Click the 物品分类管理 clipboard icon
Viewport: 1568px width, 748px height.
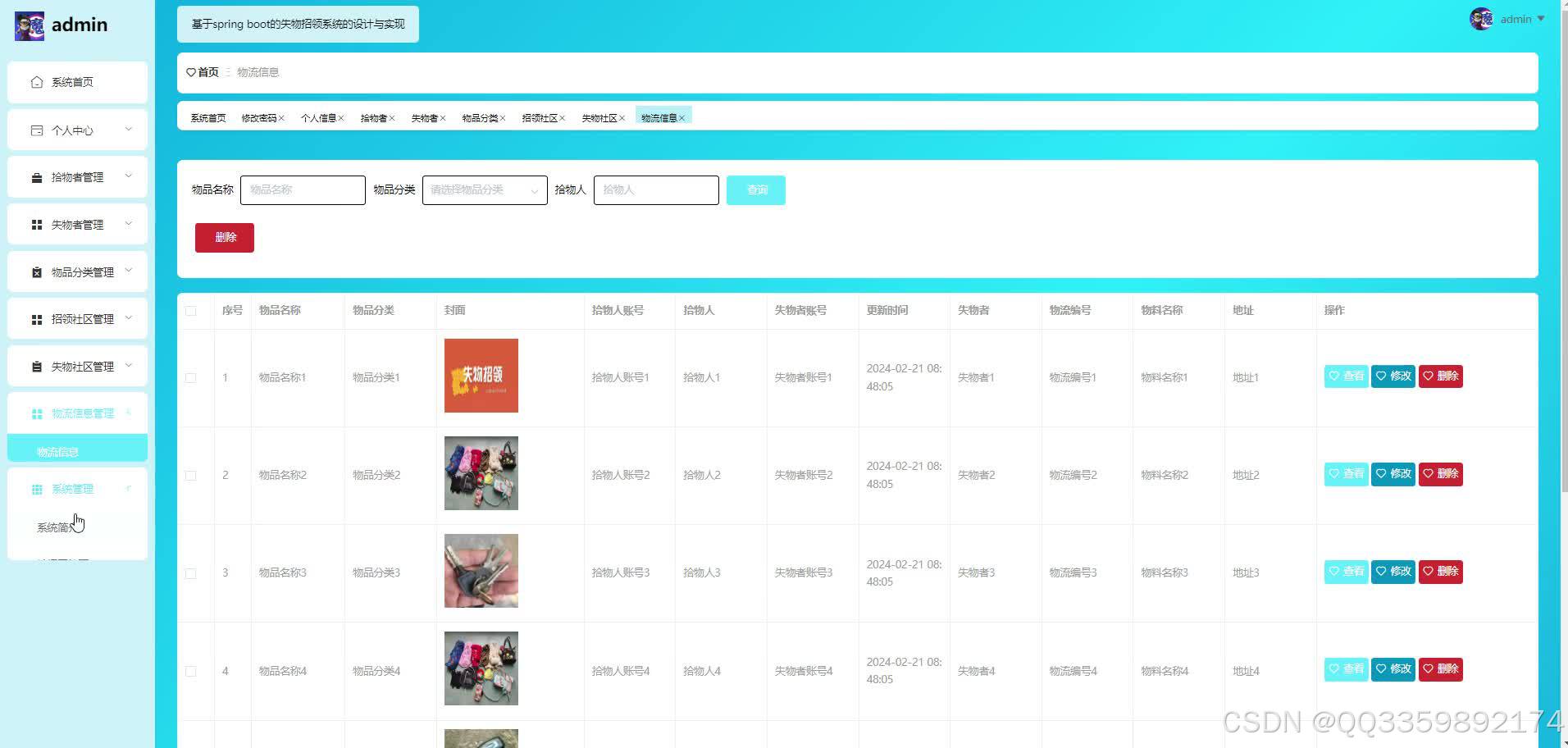click(x=36, y=272)
